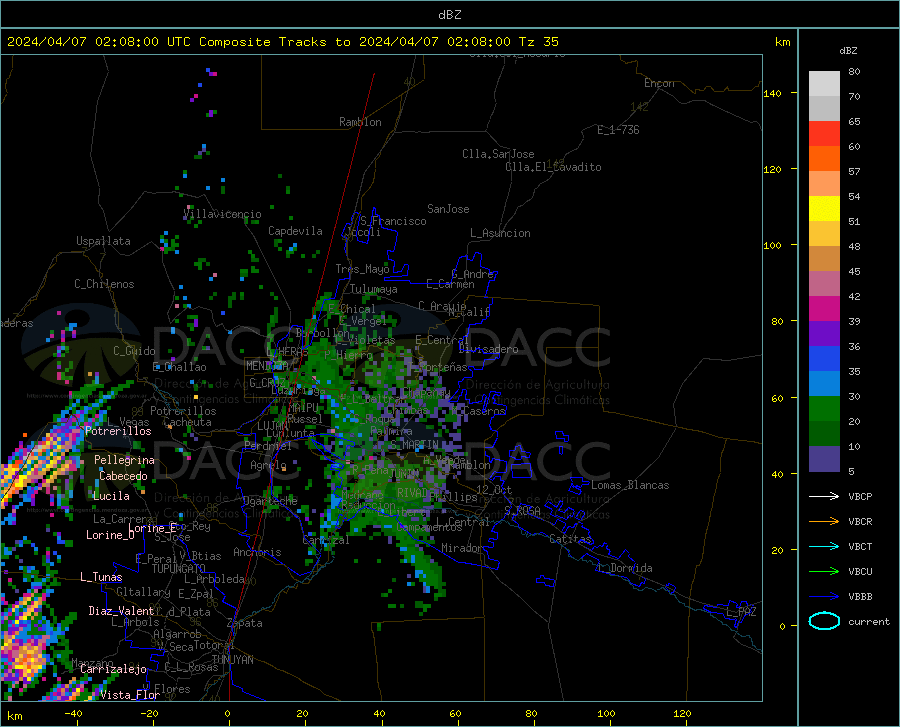The height and width of the screenshot is (727, 900).
Task: Pick the deep orange 57-60 dBZ swatch
Action: click(824, 158)
